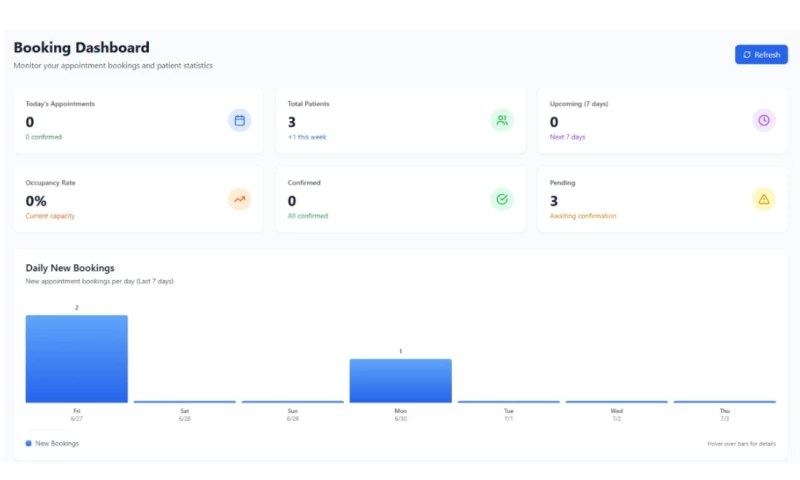Select the Friday 6/27 bar in chart
The image size is (800, 480).
[77, 359]
